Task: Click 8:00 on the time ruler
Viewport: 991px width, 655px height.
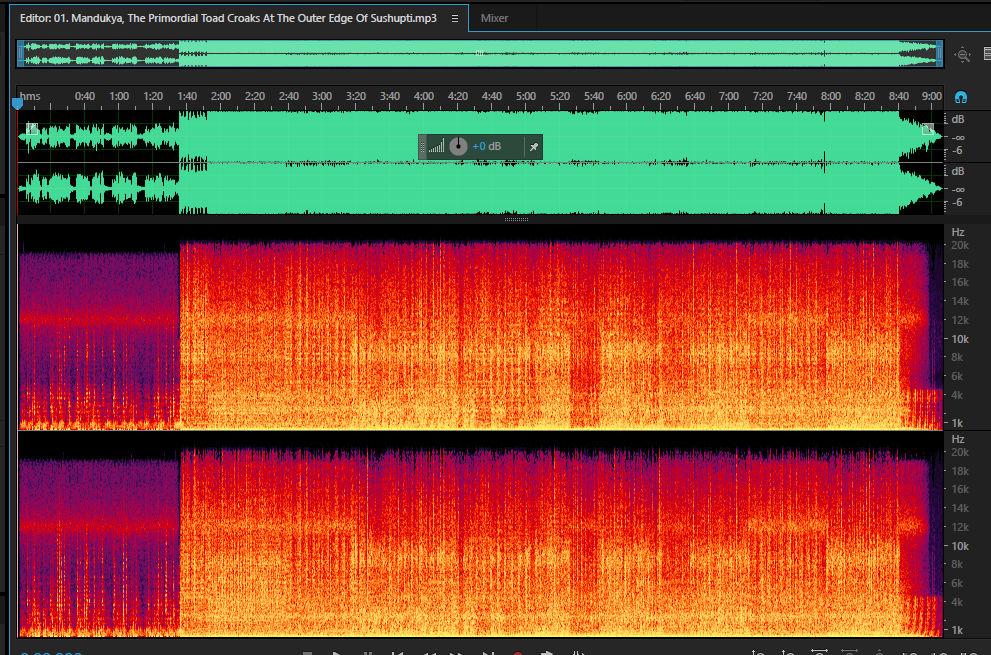Action: click(830, 96)
